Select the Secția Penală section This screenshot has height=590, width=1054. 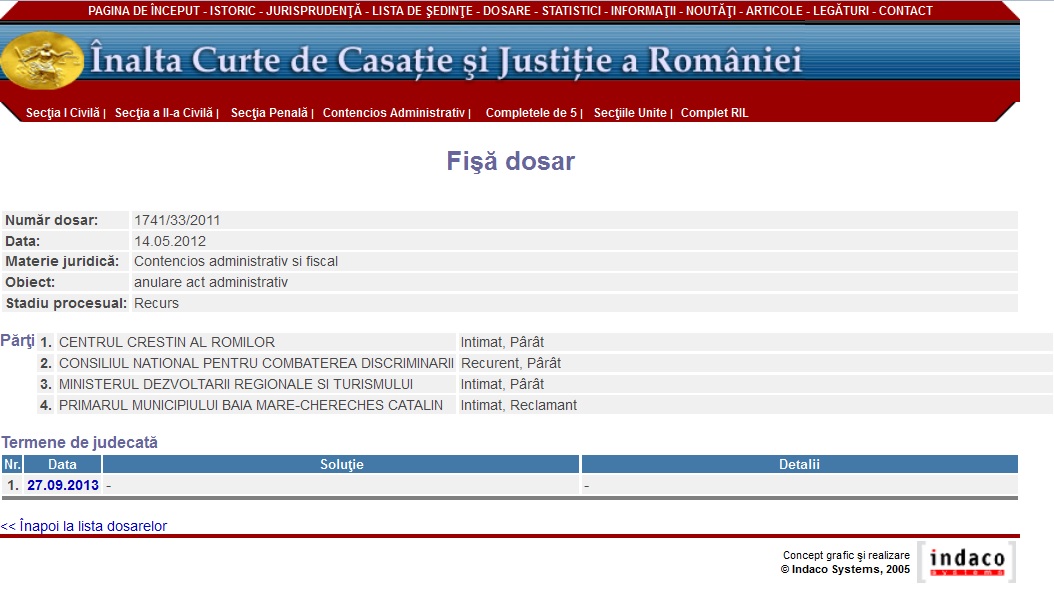269,113
